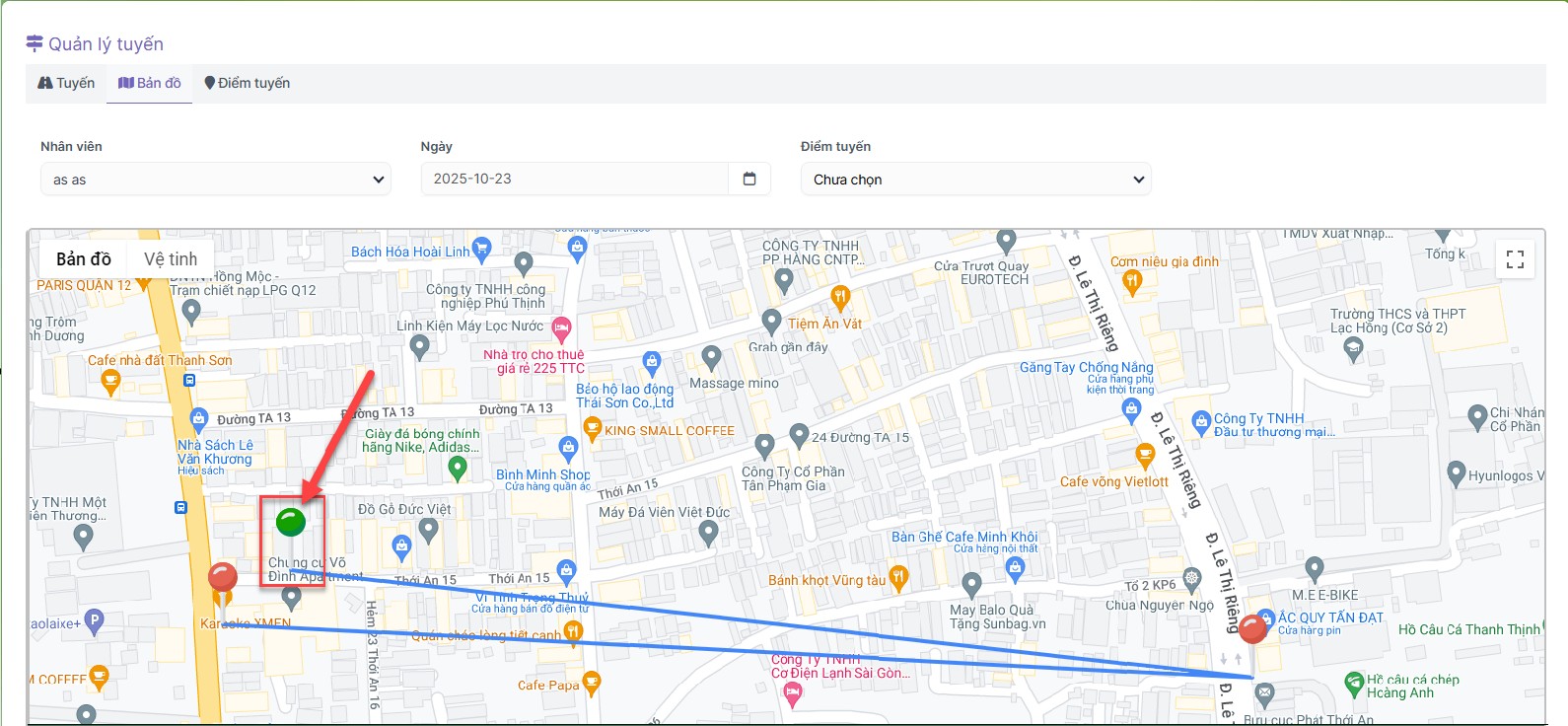Click the red marker near Karaoke
The image size is (1568, 726).
223,578
